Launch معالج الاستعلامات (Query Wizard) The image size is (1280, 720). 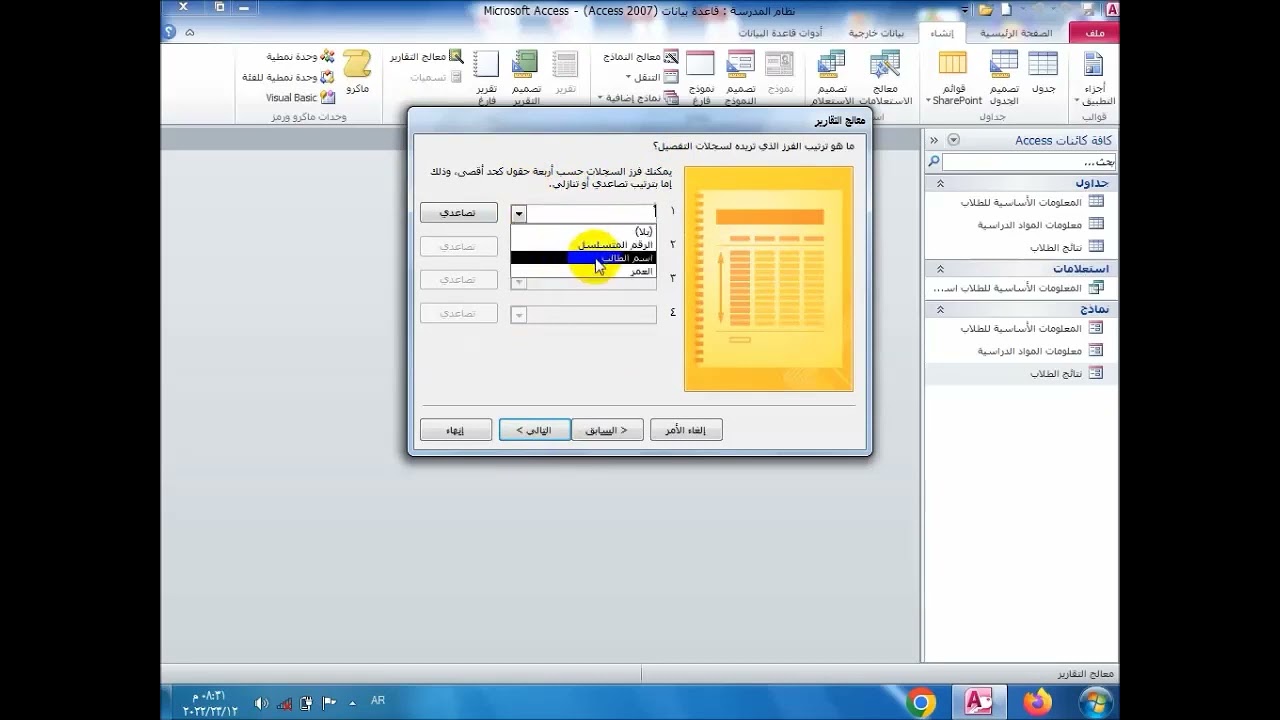[884, 78]
